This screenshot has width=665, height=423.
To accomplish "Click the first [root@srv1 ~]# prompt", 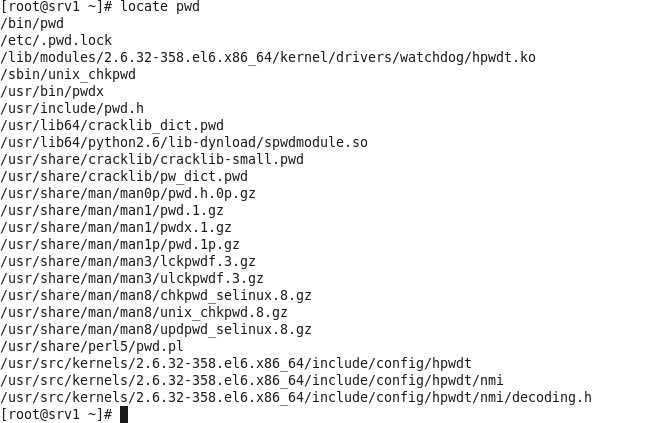I will (x=55, y=6).
